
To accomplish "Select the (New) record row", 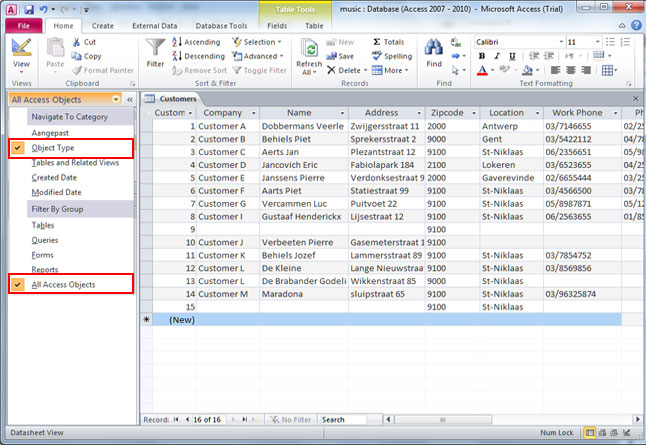I will pyautogui.click(x=381, y=320).
